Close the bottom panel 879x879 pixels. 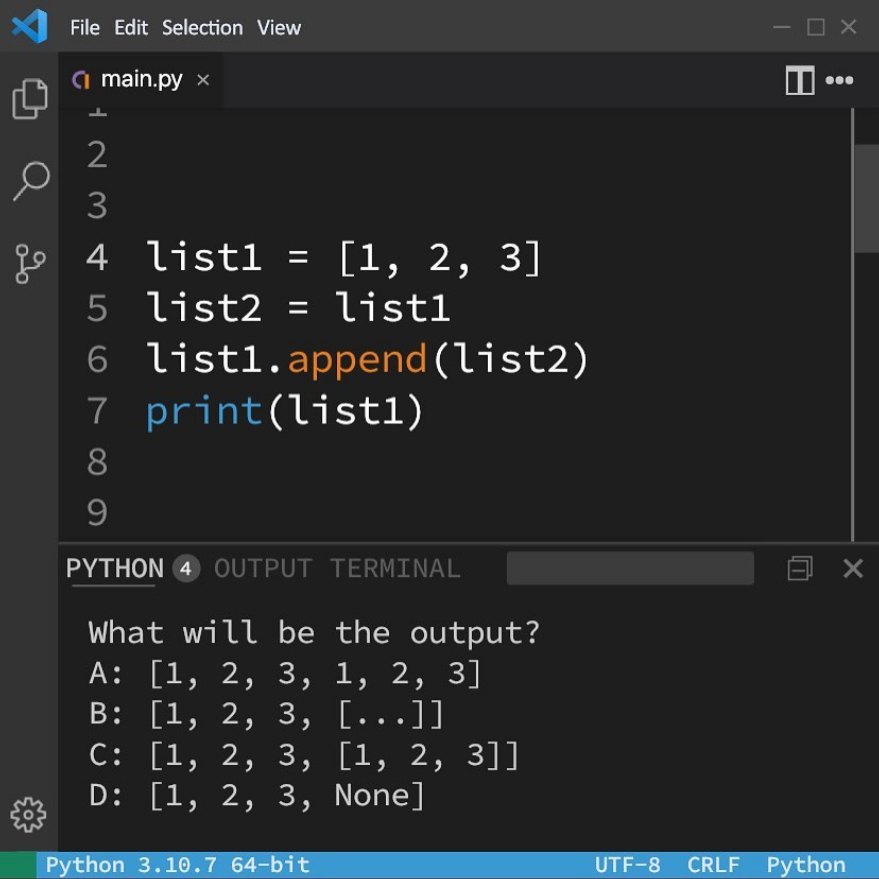pyautogui.click(x=853, y=568)
